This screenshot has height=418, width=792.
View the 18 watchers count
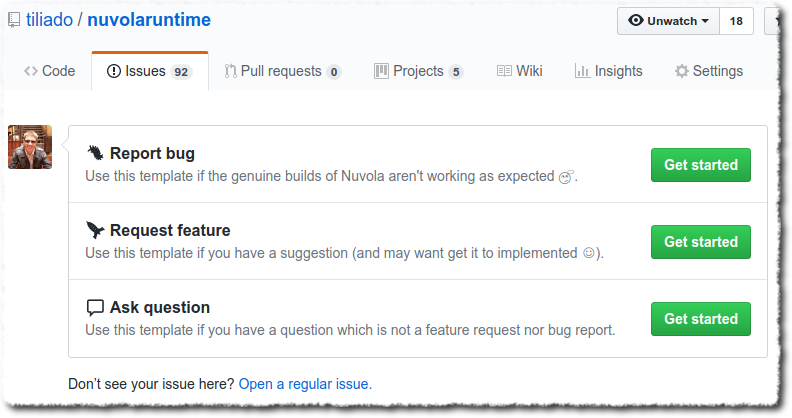click(x=737, y=21)
